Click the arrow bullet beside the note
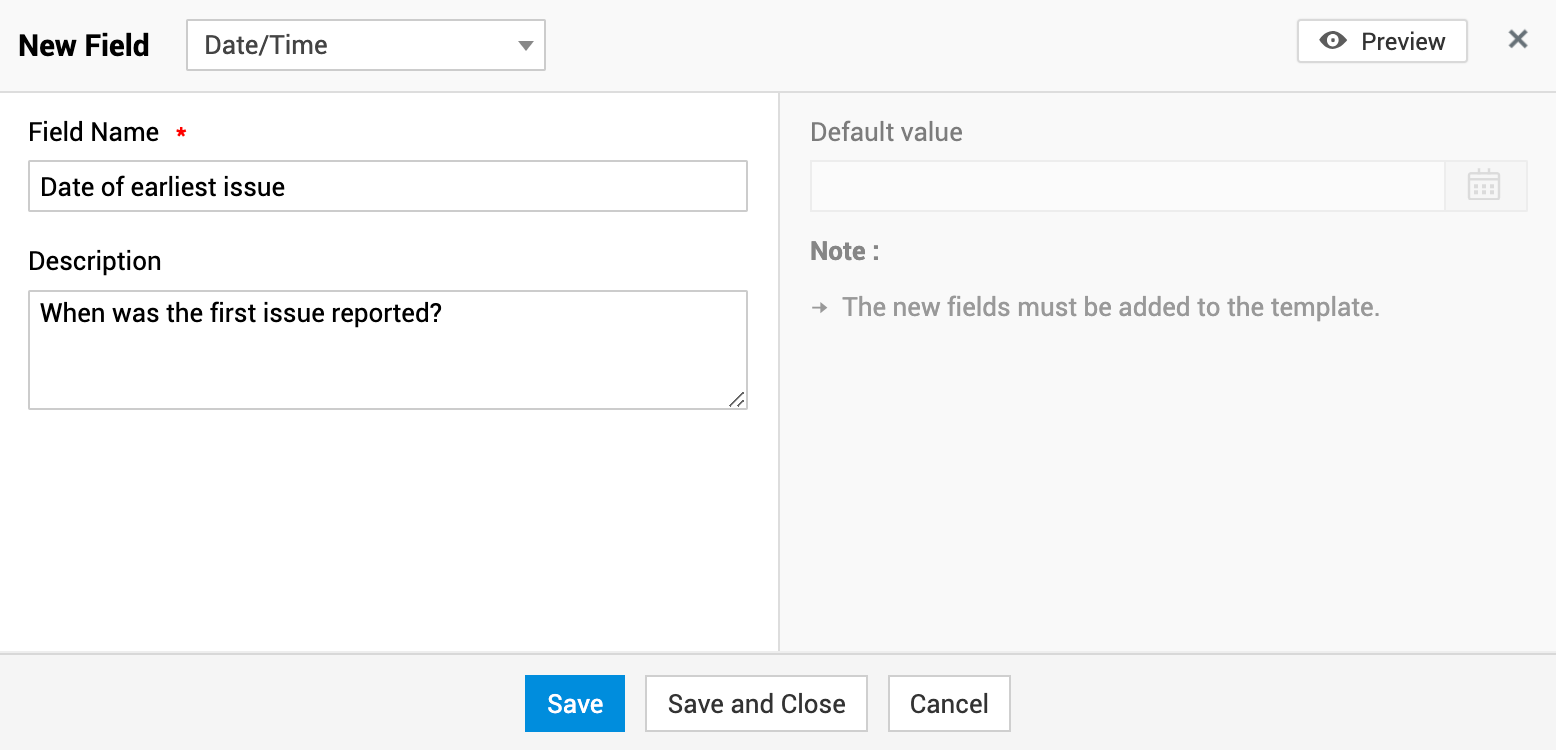The image size is (1556, 750). pos(820,307)
